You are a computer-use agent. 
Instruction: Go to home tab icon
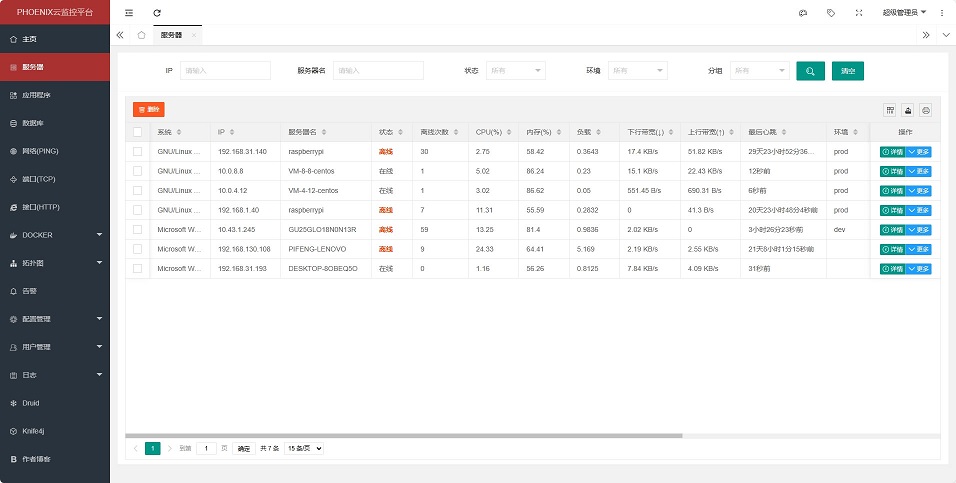141,35
